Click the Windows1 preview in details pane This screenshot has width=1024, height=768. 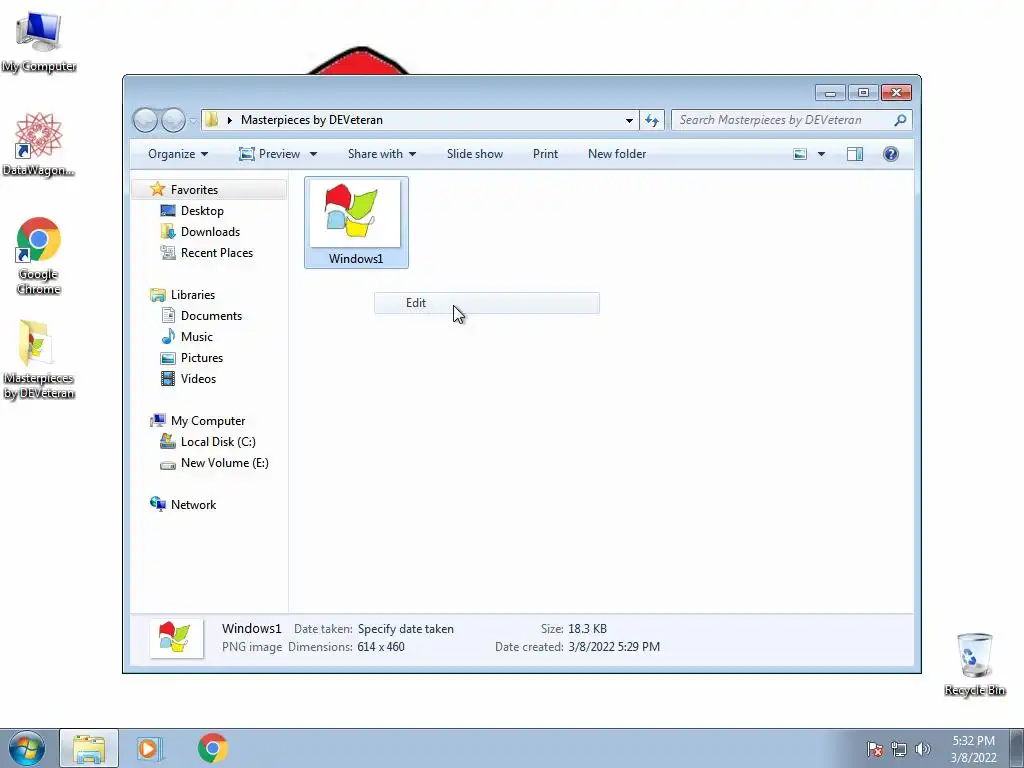coord(176,638)
